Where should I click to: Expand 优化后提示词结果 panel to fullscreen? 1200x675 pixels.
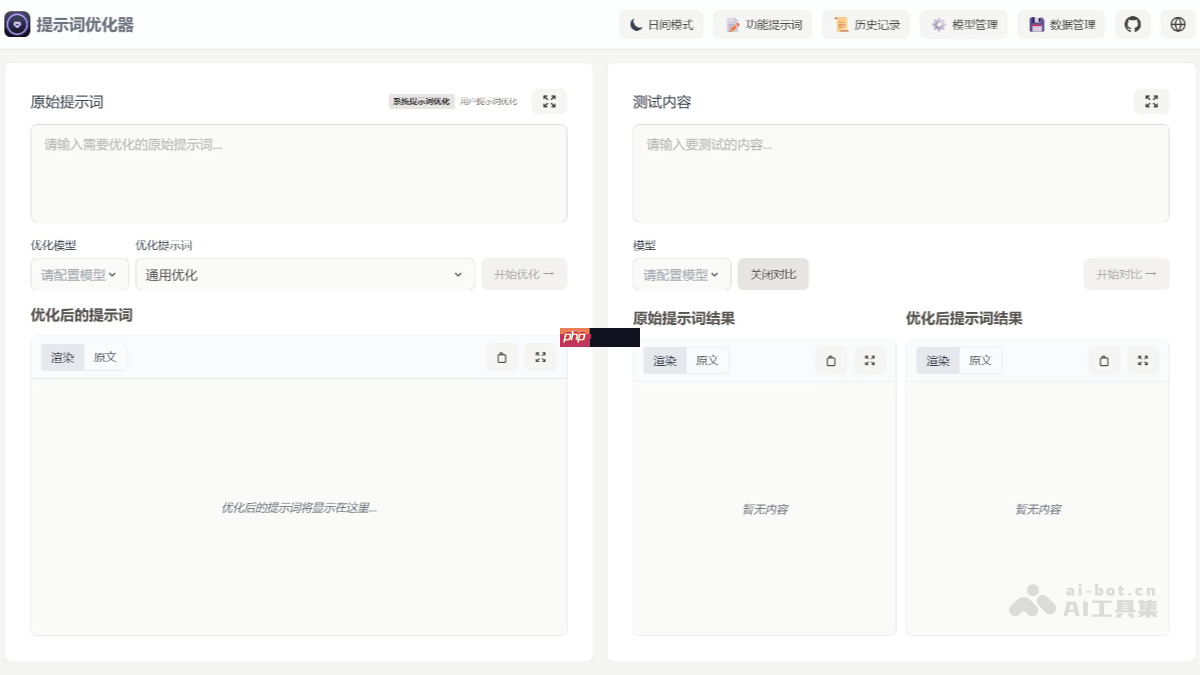tap(1143, 360)
